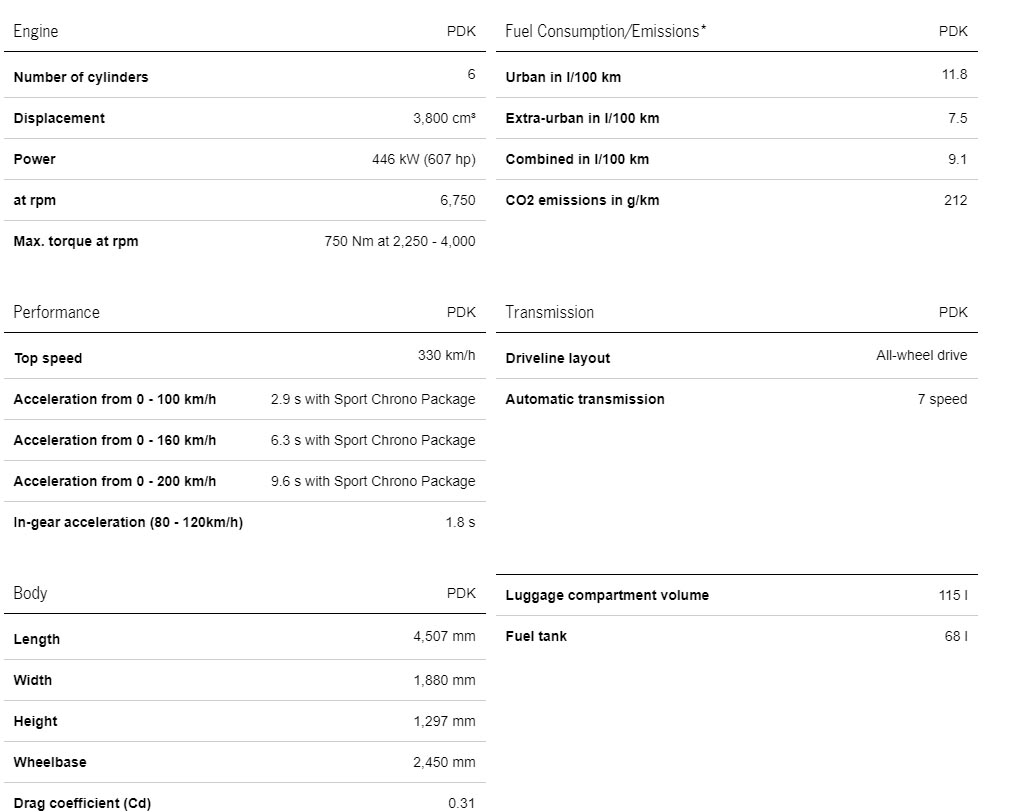This screenshot has width=1011, height=812.
Task: Select the Length label
Action: coord(37,639)
